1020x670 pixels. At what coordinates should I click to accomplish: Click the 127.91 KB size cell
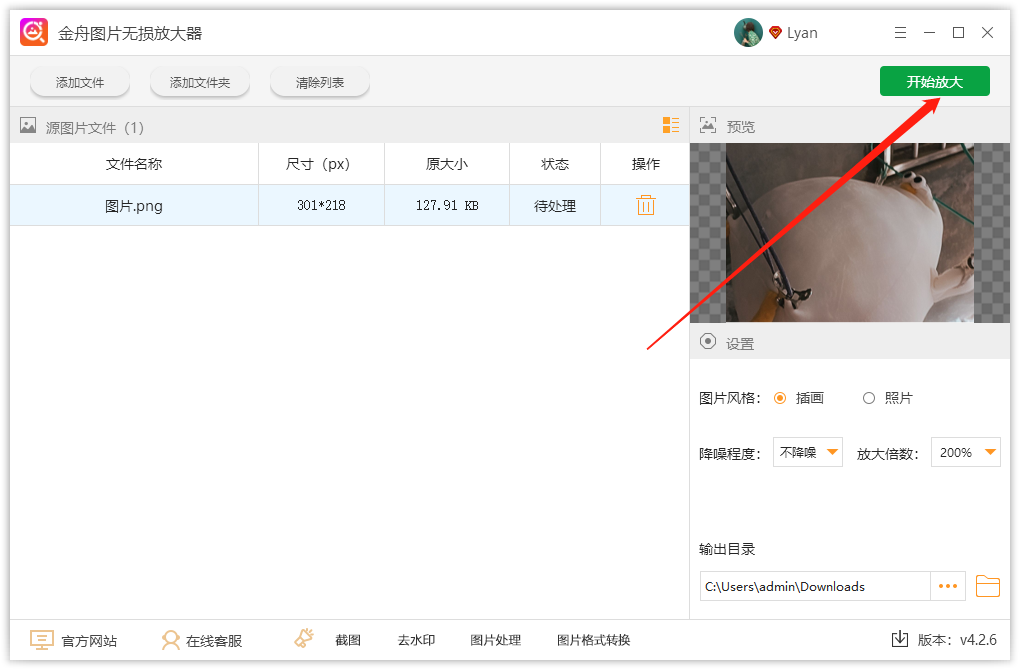click(447, 206)
